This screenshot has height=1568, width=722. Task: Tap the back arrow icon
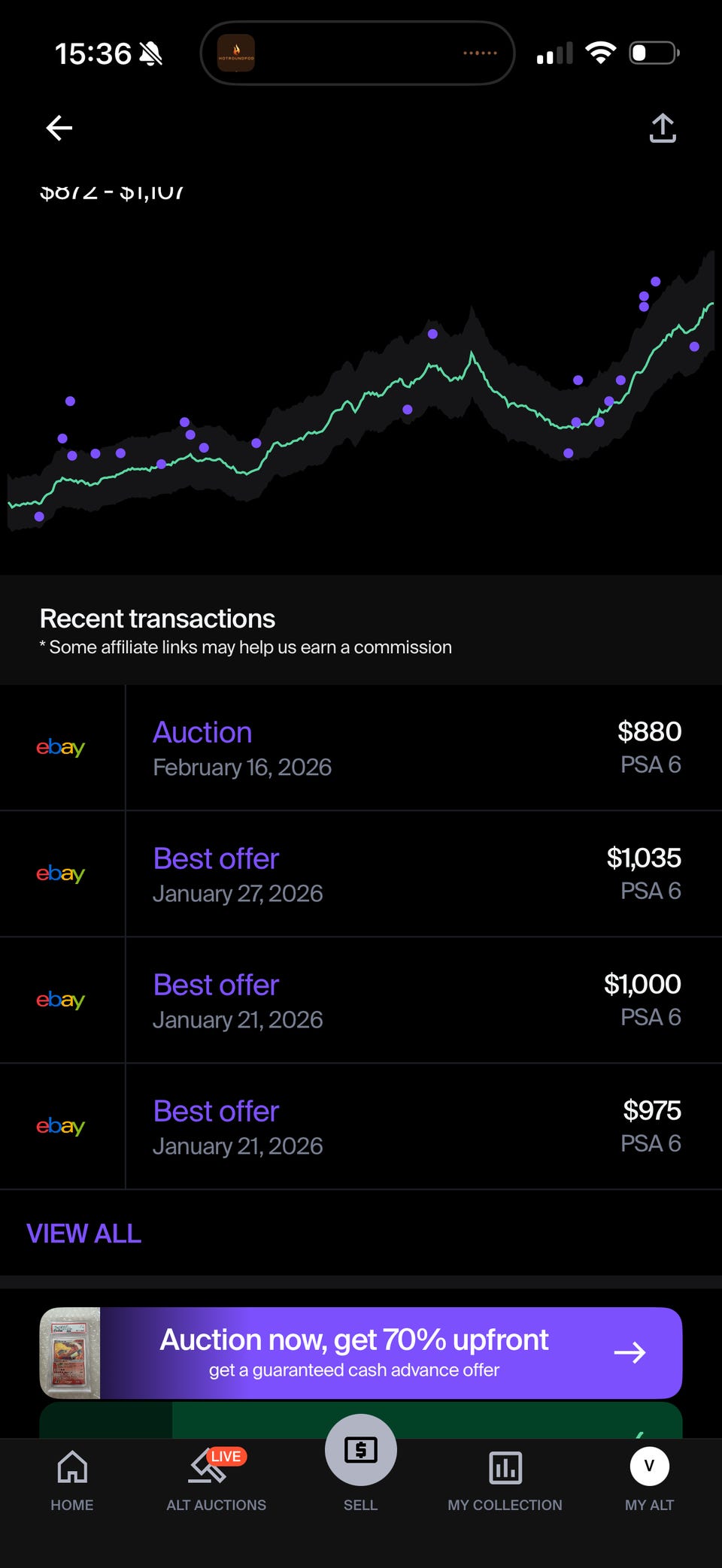pos(59,128)
